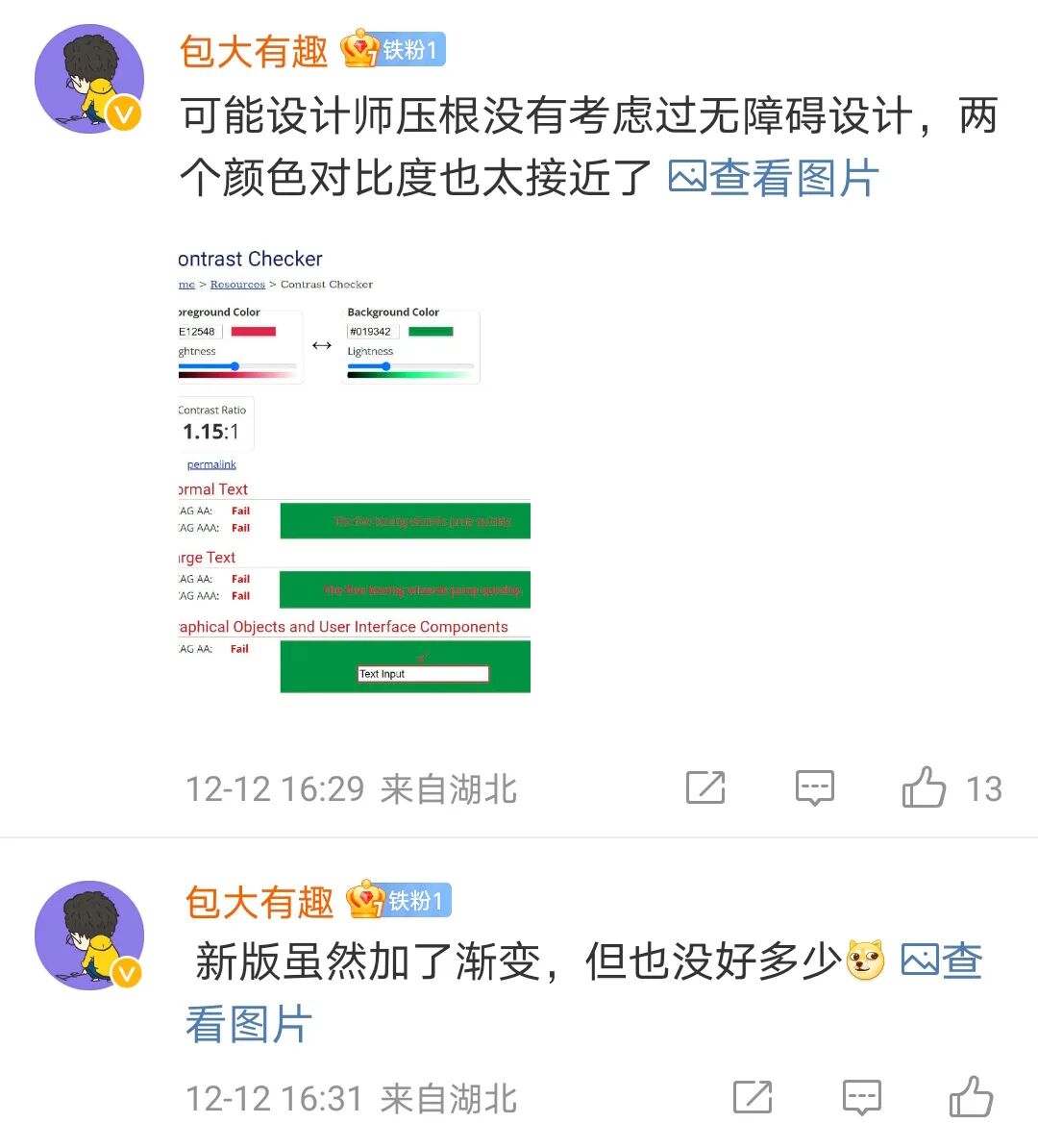Tap the doge emoji in second comment
The image size is (1038, 1148).
[865, 961]
